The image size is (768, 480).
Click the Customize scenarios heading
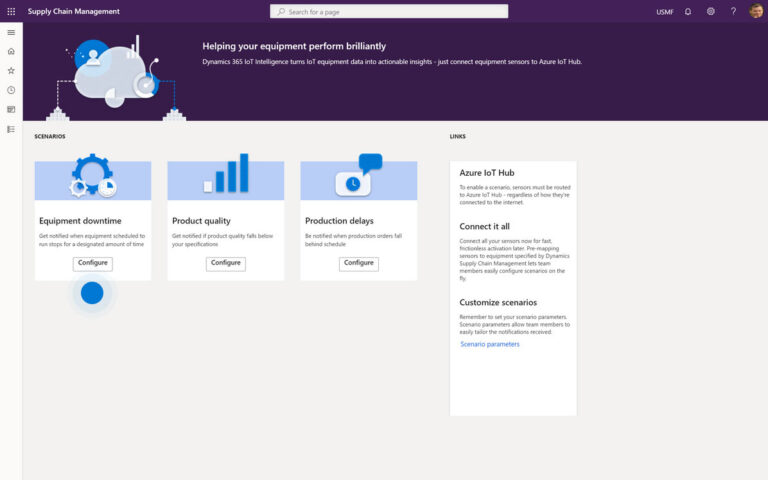point(498,302)
